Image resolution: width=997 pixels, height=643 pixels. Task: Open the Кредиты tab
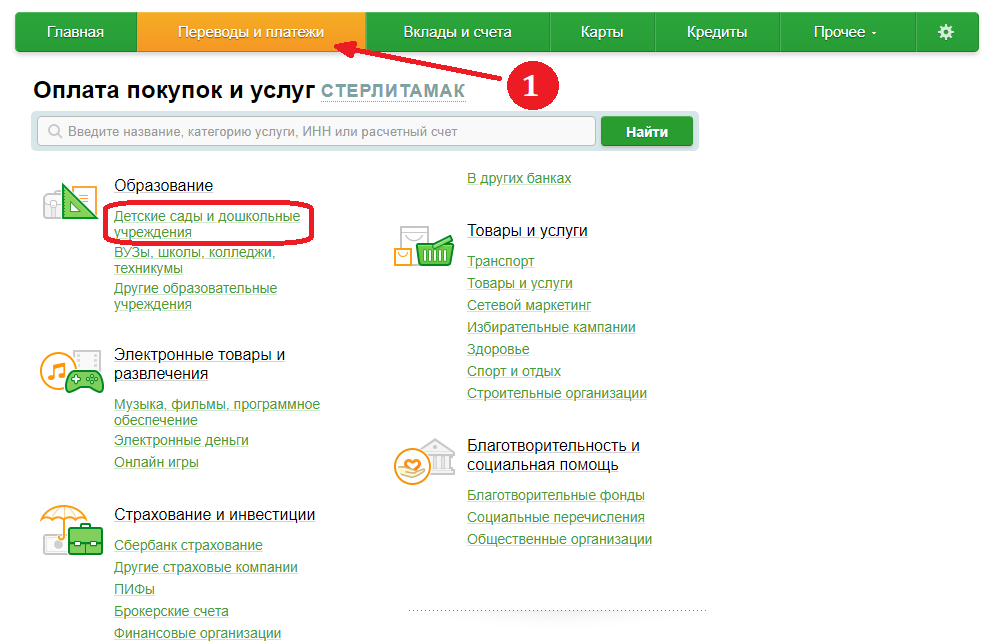pyautogui.click(x=716, y=32)
